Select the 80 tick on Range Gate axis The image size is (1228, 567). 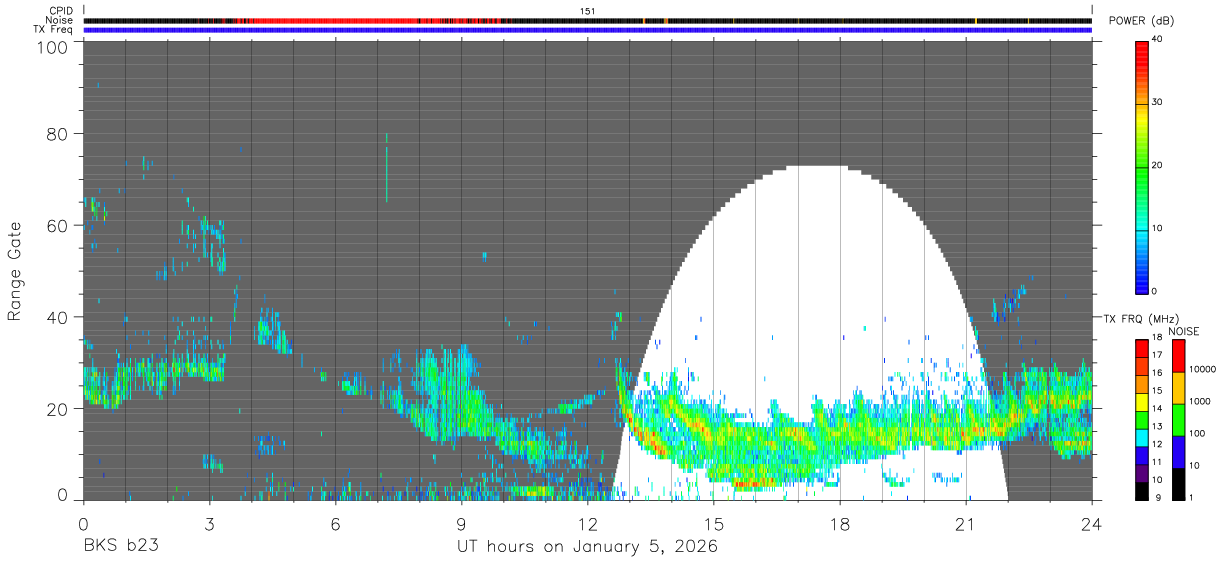[x=57, y=134]
